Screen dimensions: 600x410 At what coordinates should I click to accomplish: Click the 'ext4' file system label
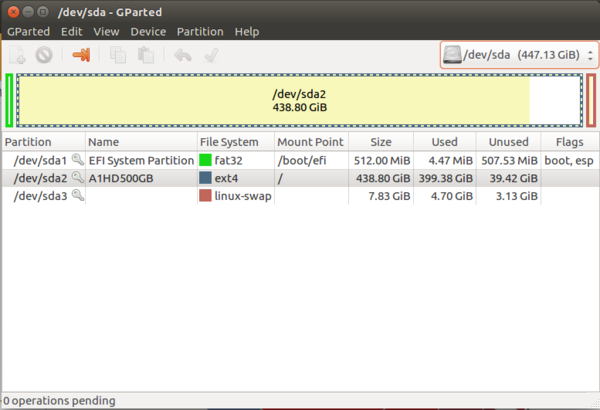click(226, 178)
